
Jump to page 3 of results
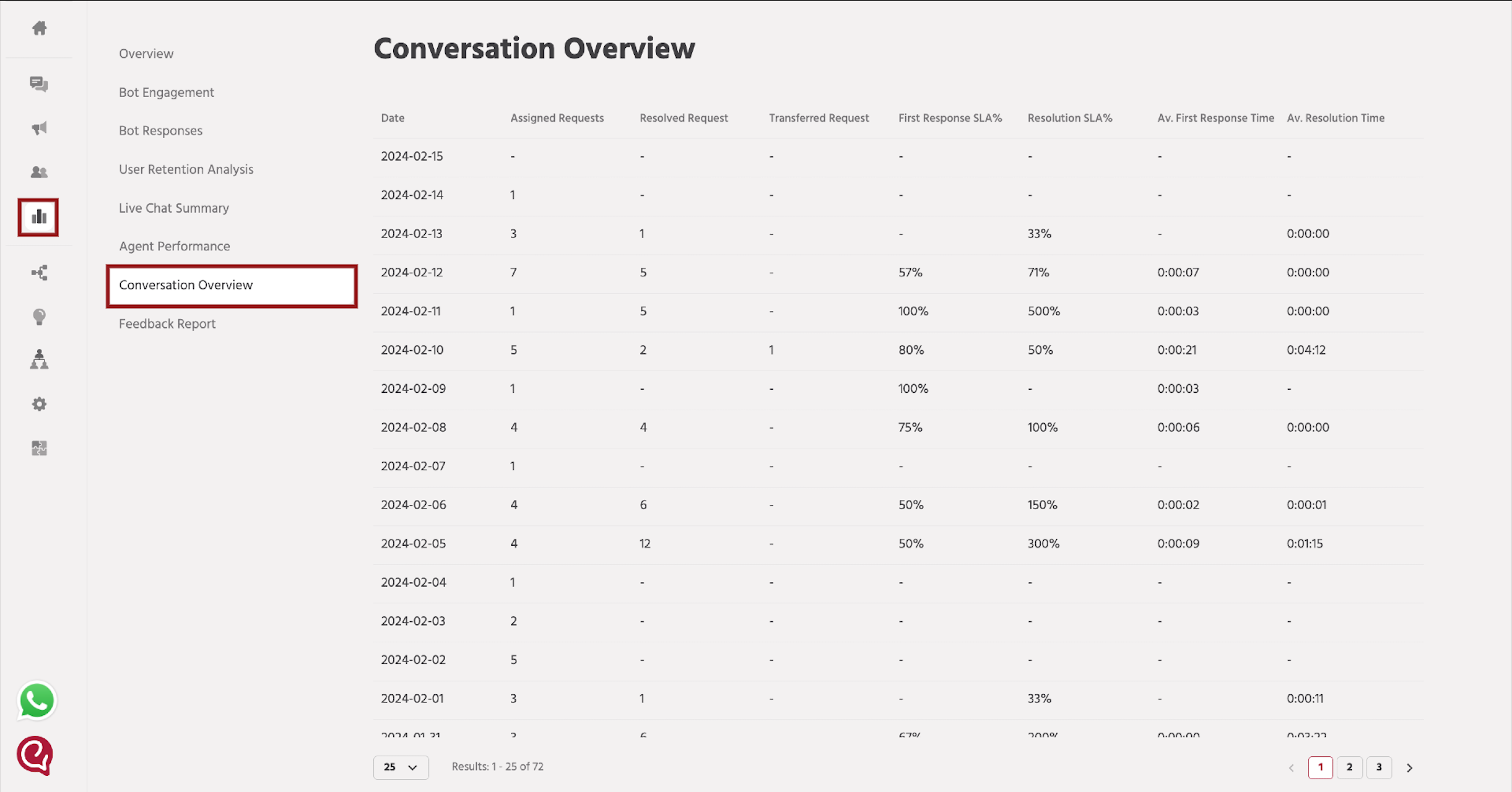(1379, 767)
